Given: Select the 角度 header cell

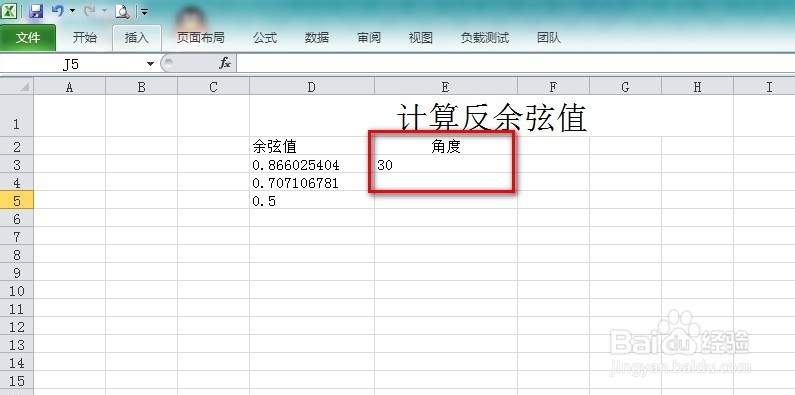Looking at the screenshot, I should click(x=446, y=146).
